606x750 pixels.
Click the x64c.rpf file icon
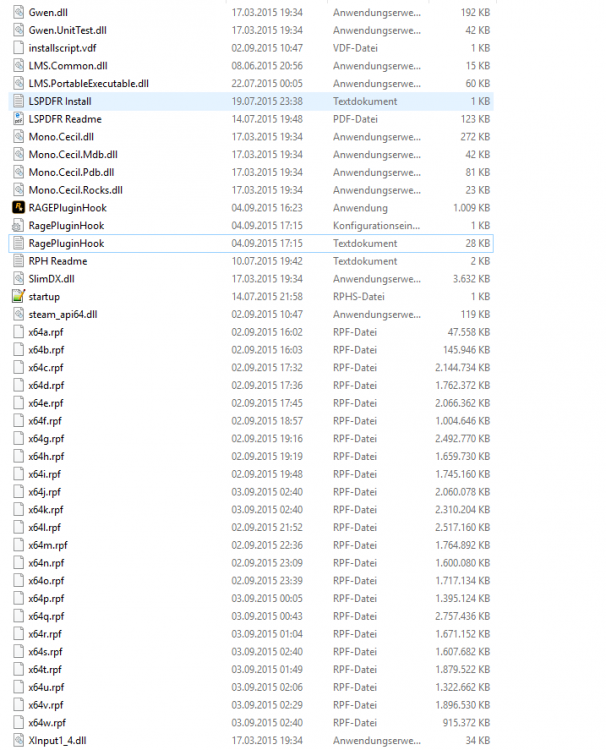click(x=18, y=367)
